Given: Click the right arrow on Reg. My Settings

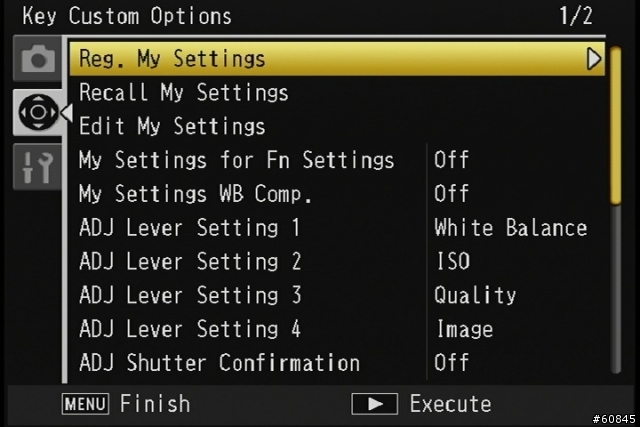Looking at the screenshot, I should click(593, 59).
